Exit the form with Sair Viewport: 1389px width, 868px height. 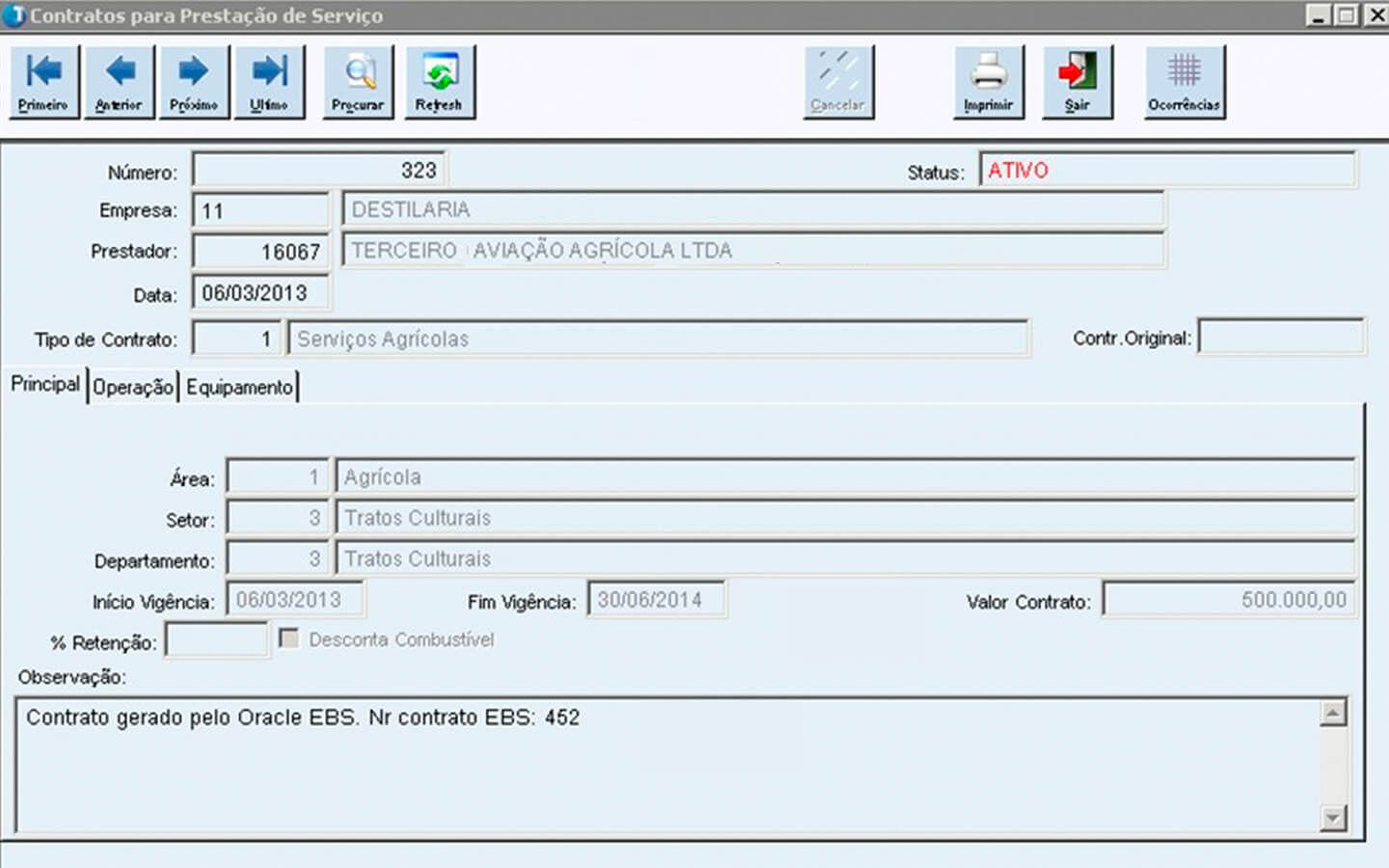pyautogui.click(x=1077, y=82)
